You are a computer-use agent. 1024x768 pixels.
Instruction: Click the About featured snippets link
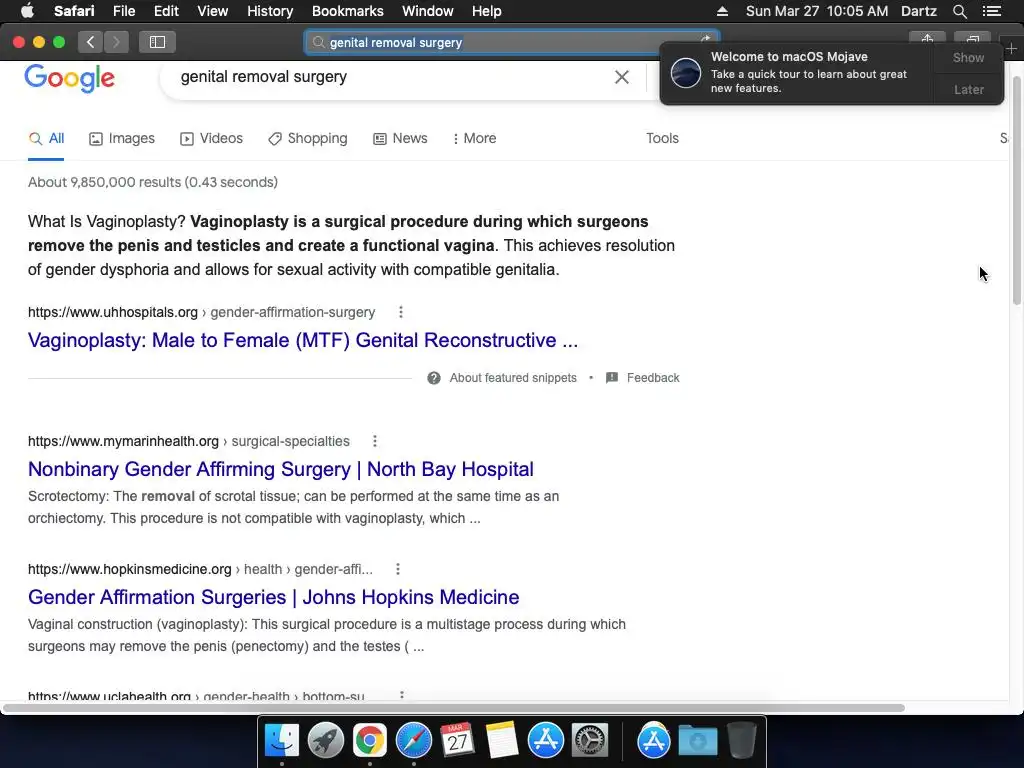click(513, 378)
